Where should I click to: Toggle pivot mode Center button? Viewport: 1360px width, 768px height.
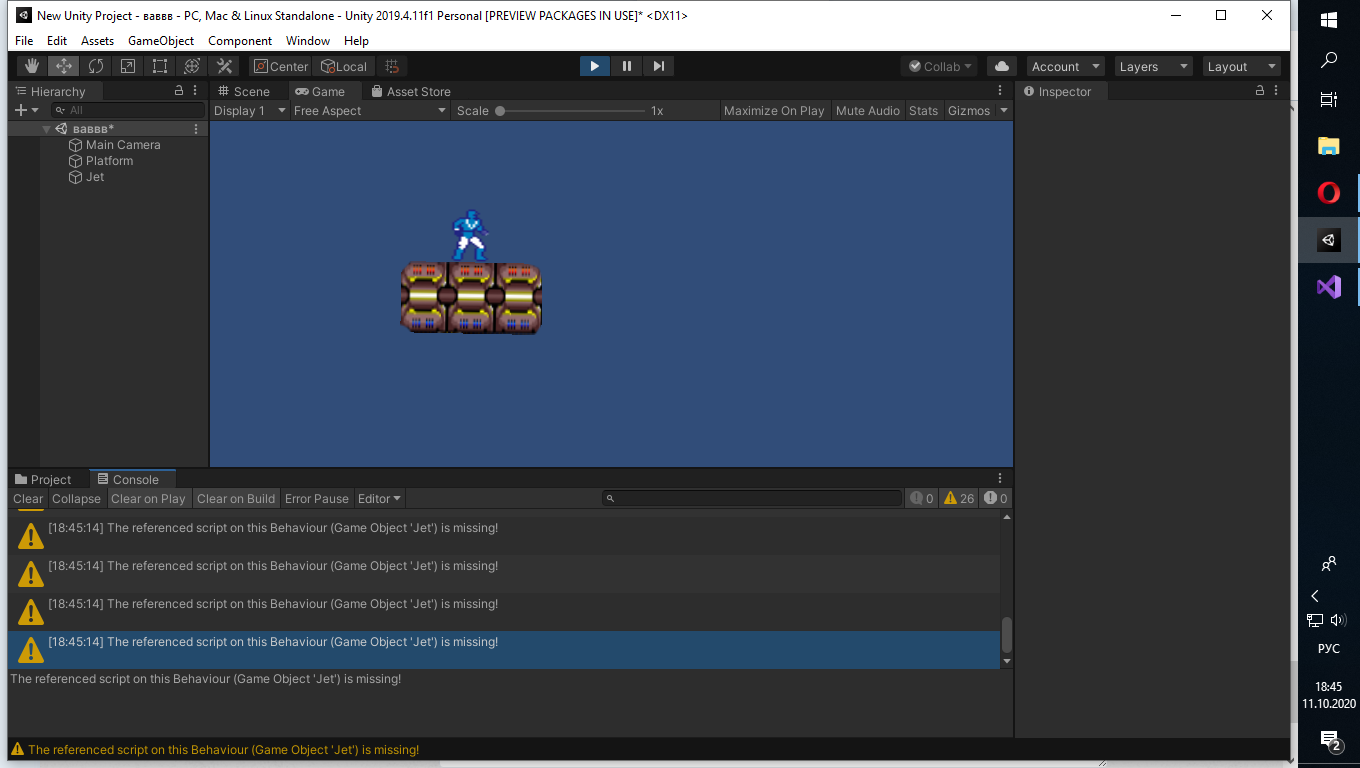pos(280,66)
